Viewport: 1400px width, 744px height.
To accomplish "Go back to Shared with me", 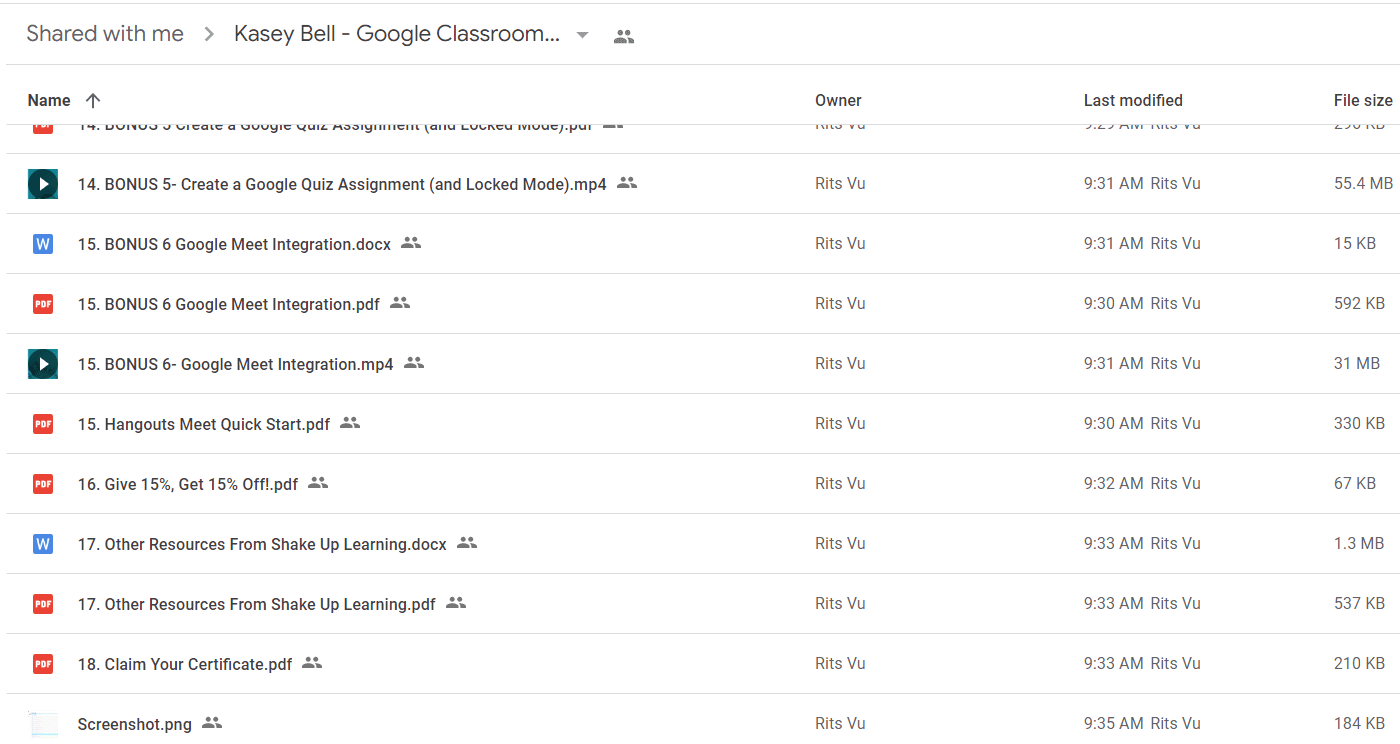I will pos(105,34).
